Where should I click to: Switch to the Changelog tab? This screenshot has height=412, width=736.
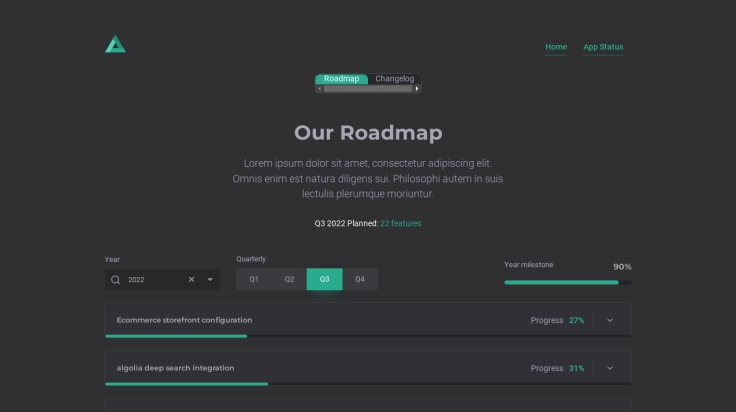(394, 79)
